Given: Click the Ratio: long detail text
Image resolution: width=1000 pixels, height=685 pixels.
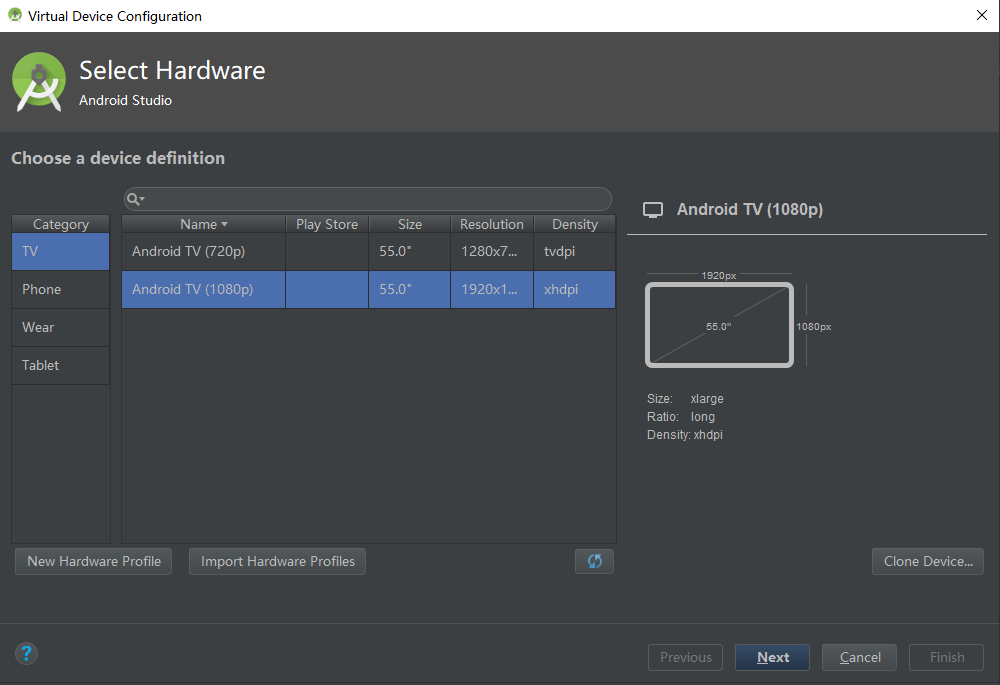Looking at the screenshot, I should pyautogui.click(x=680, y=416).
